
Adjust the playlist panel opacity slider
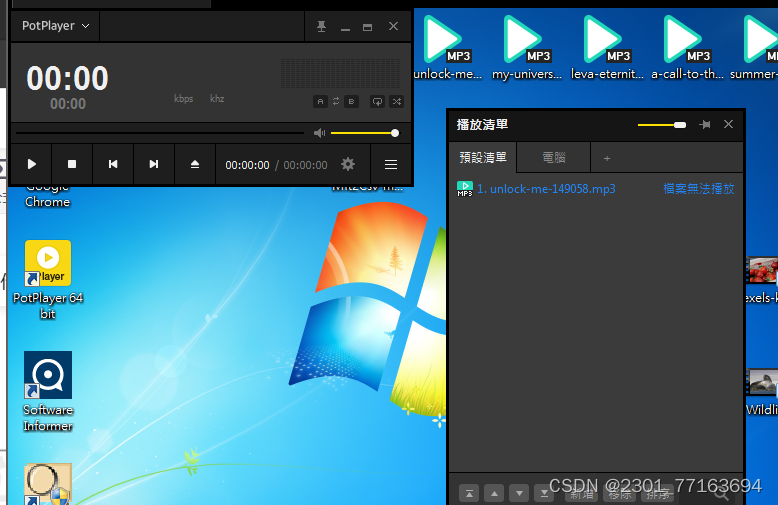pyautogui.click(x=662, y=125)
